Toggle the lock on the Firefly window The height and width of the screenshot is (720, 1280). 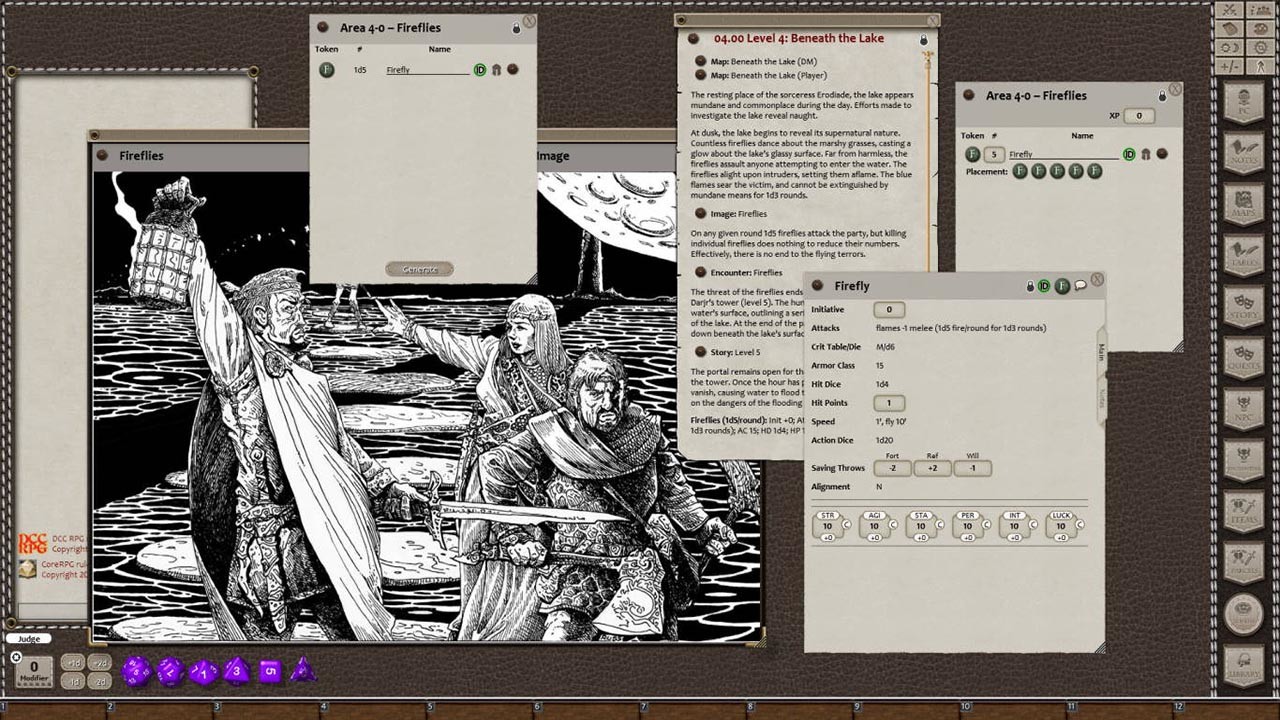click(x=1030, y=285)
